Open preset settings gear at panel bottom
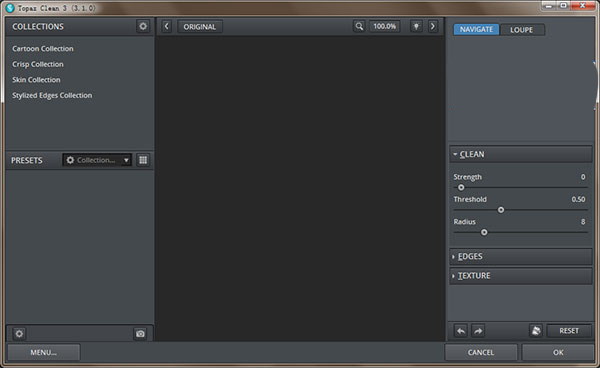The width and height of the screenshot is (600, 368). tap(19, 334)
